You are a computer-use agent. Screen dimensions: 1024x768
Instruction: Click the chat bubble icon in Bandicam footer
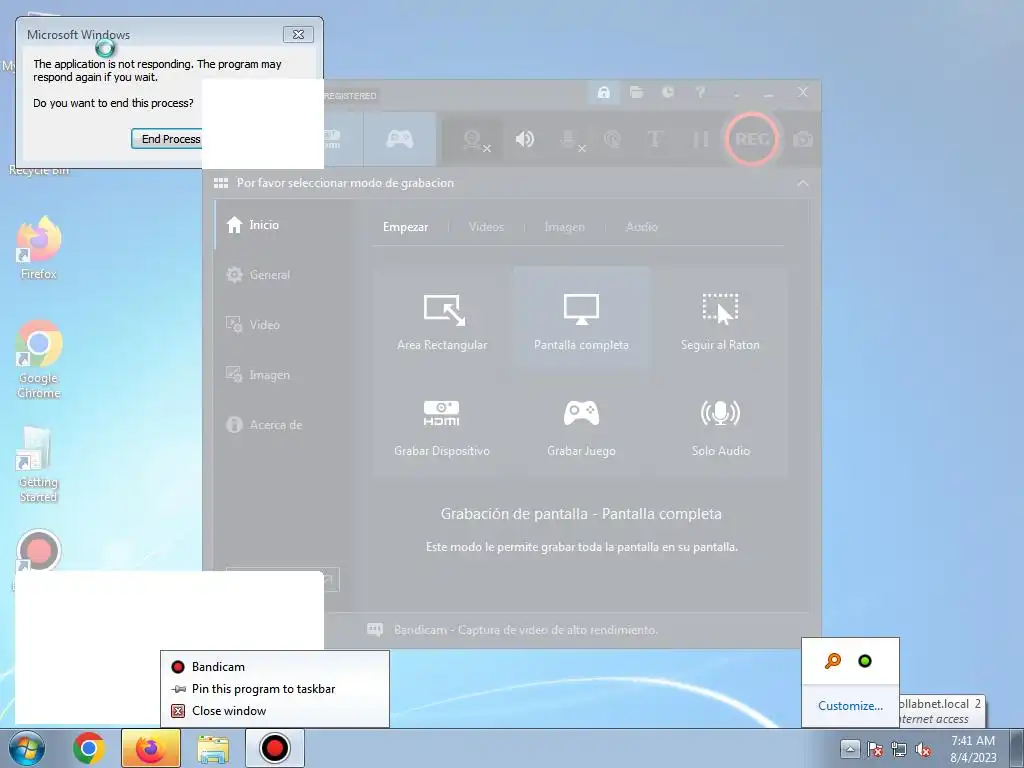coord(375,630)
